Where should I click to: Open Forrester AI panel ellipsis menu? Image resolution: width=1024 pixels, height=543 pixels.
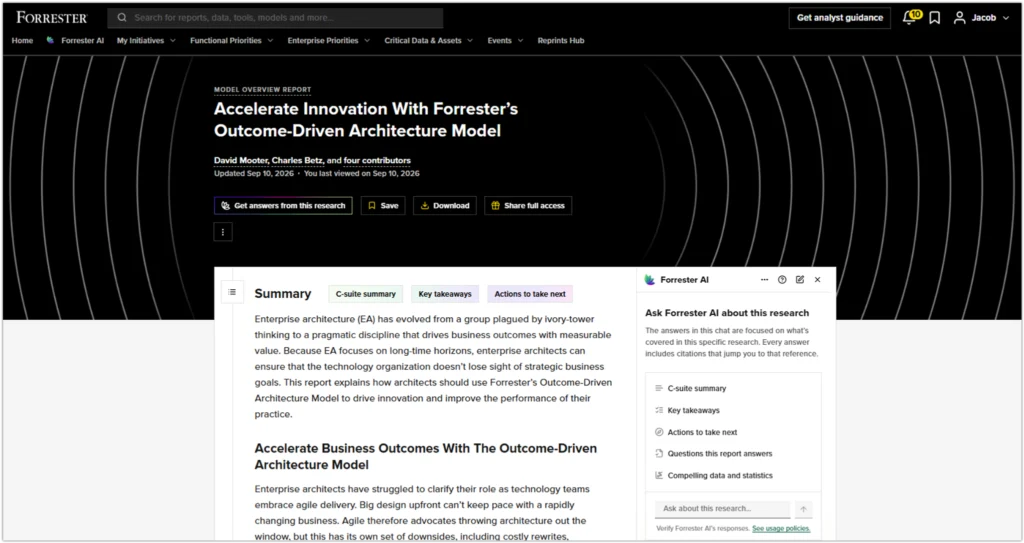click(764, 280)
